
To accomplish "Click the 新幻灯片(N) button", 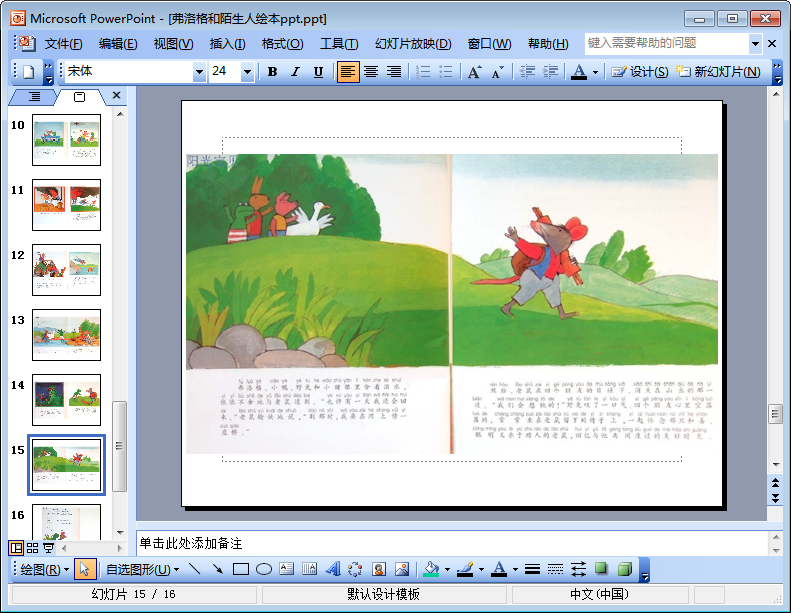I will tap(718, 72).
